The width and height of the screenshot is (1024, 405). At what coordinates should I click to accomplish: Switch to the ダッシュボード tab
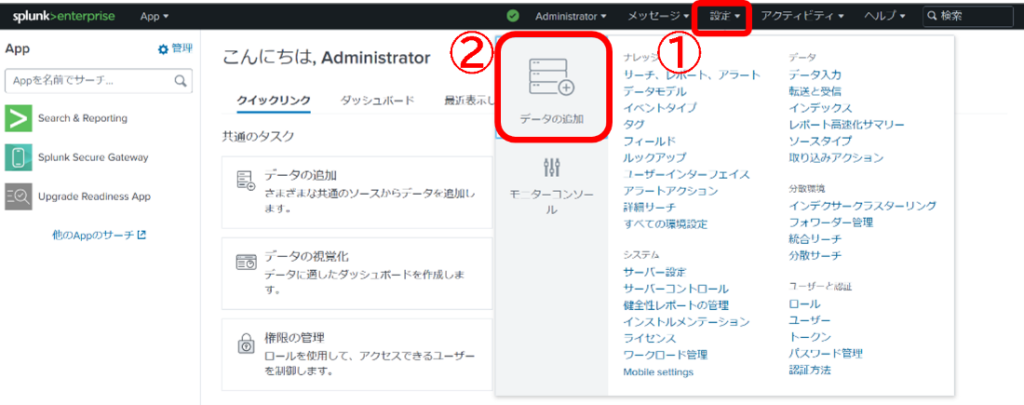[377, 101]
